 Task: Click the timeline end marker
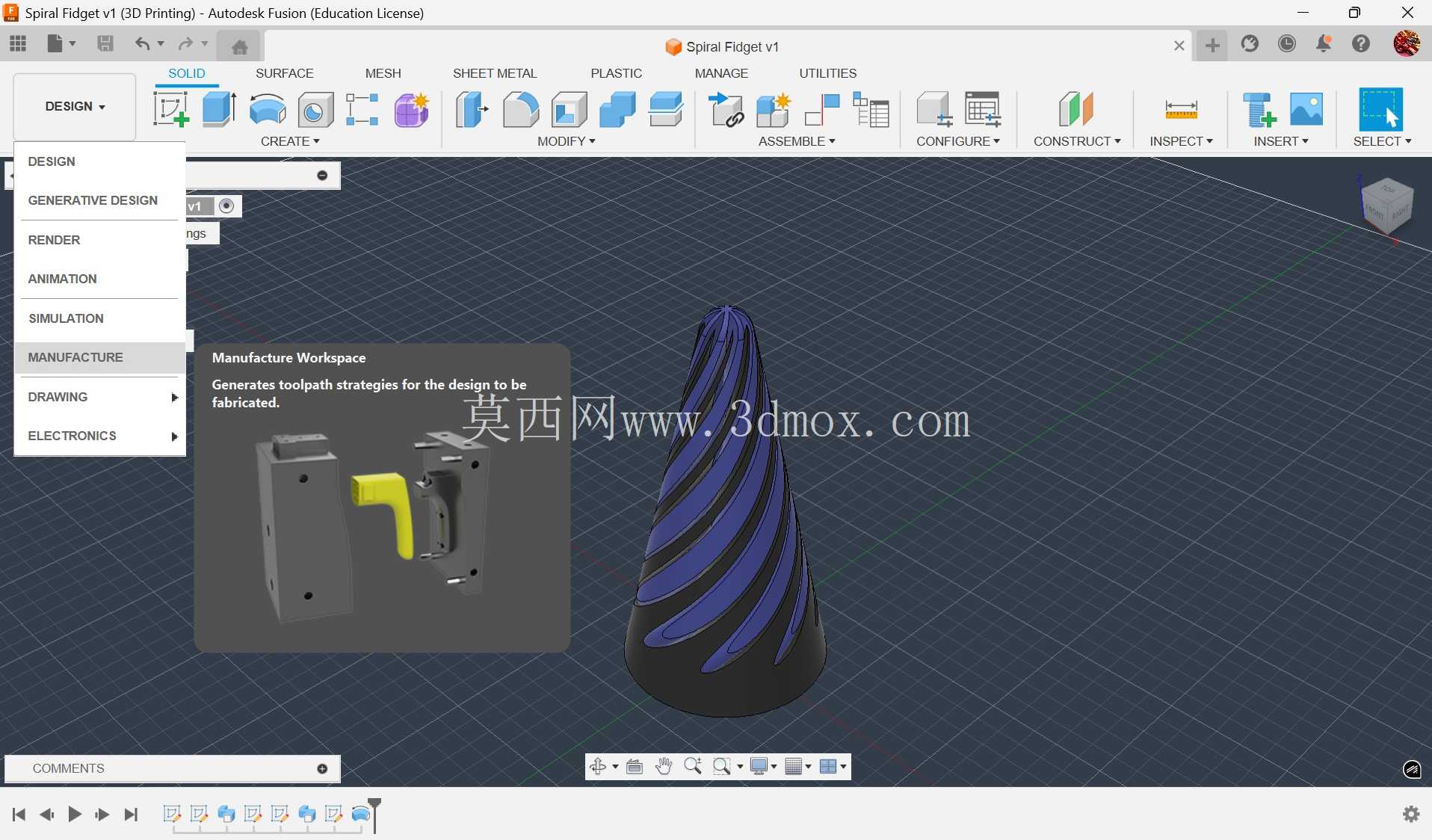(375, 814)
